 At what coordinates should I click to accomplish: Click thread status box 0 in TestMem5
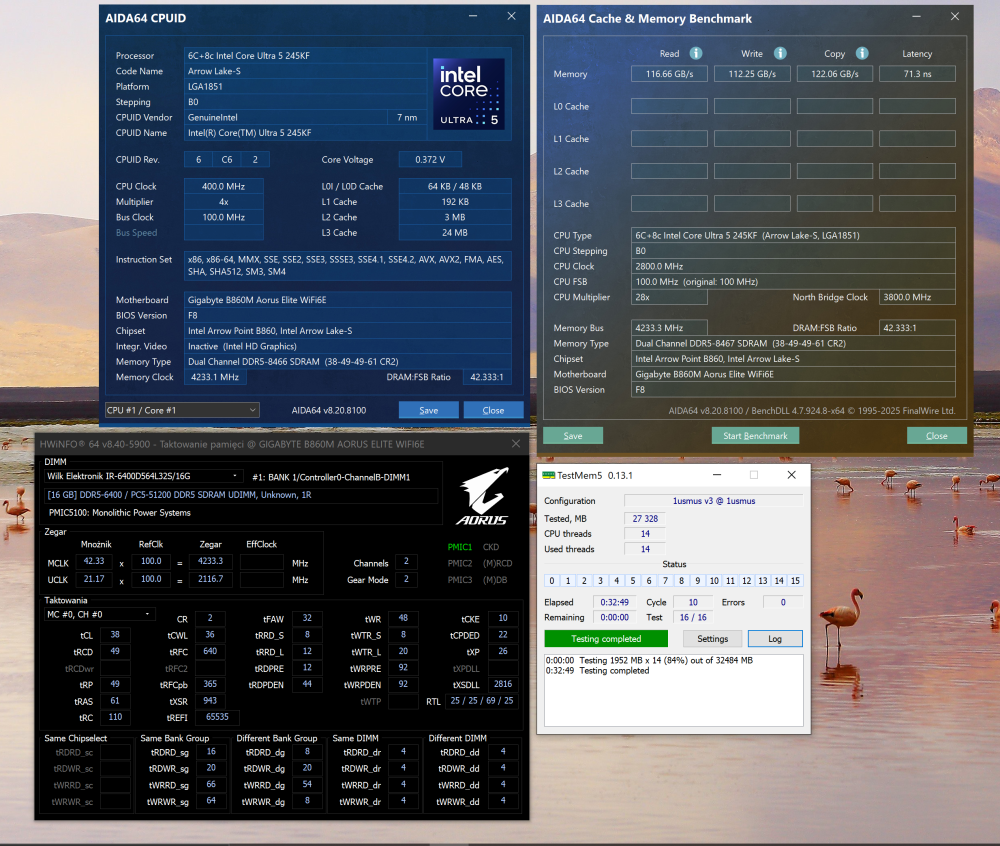point(552,581)
